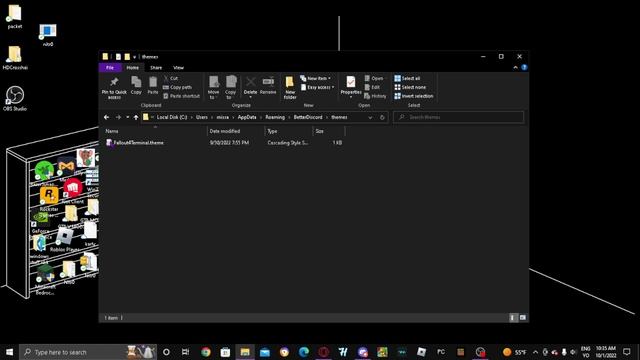Sort by Name column header
The image size is (640, 360).
pyautogui.click(x=155, y=131)
